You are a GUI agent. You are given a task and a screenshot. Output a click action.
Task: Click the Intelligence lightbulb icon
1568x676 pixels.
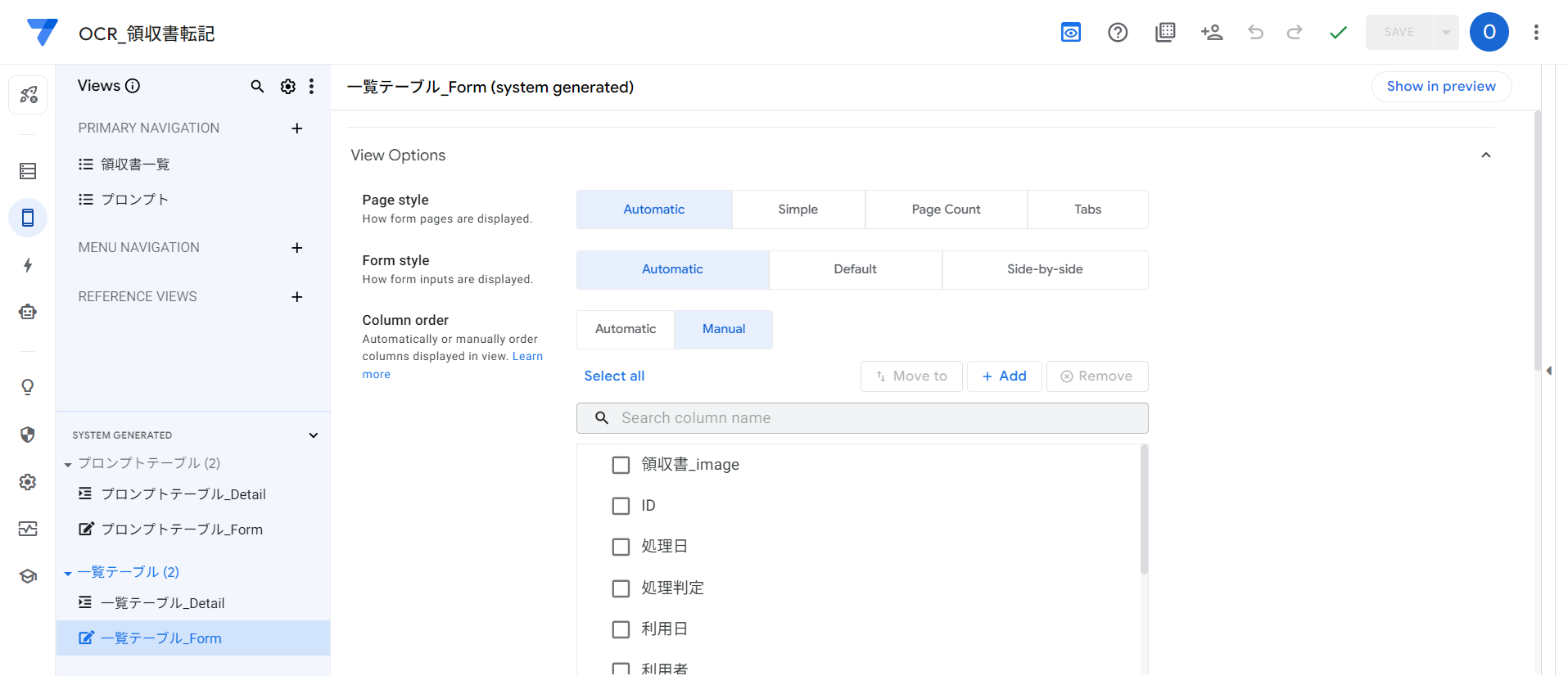click(28, 387)
